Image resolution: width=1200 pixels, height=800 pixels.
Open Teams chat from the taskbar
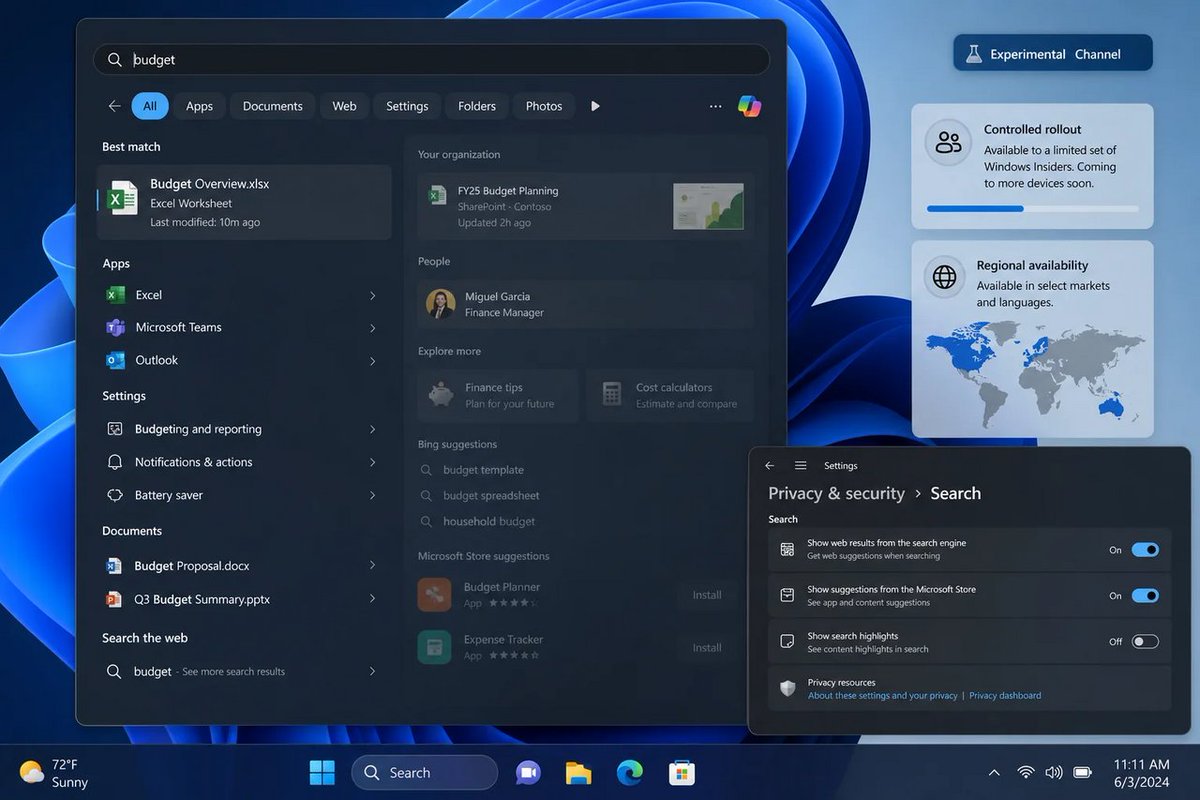click(x=527, y=772)
